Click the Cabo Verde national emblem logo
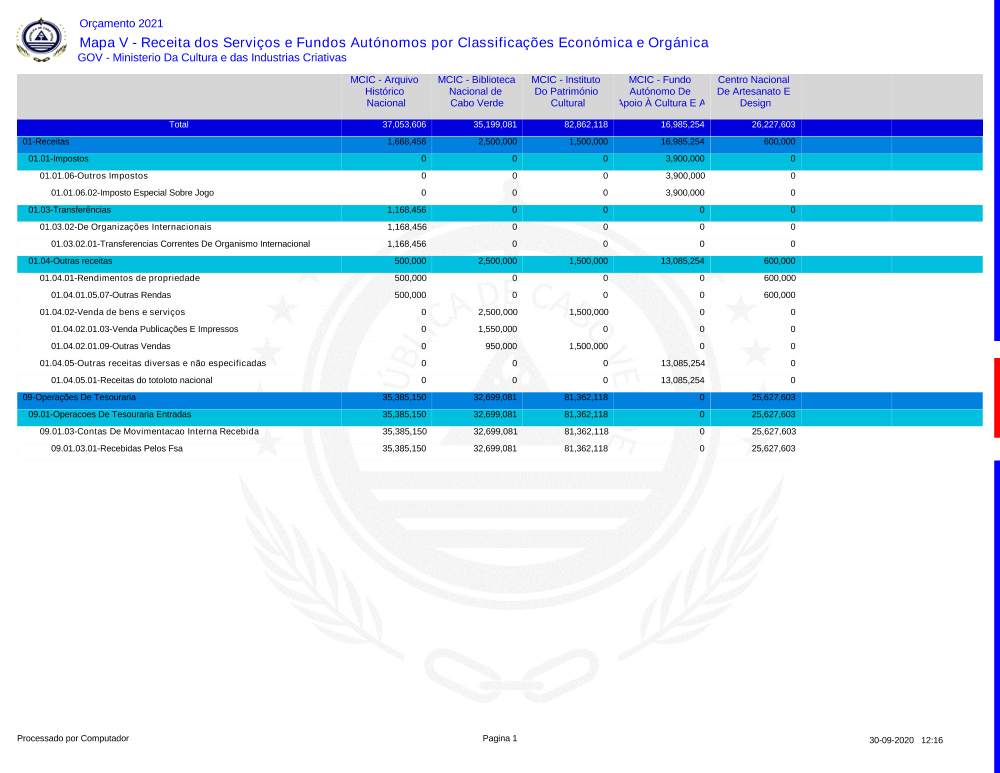1000x773 pixels. pyautogui.click(x=41, y=40)
